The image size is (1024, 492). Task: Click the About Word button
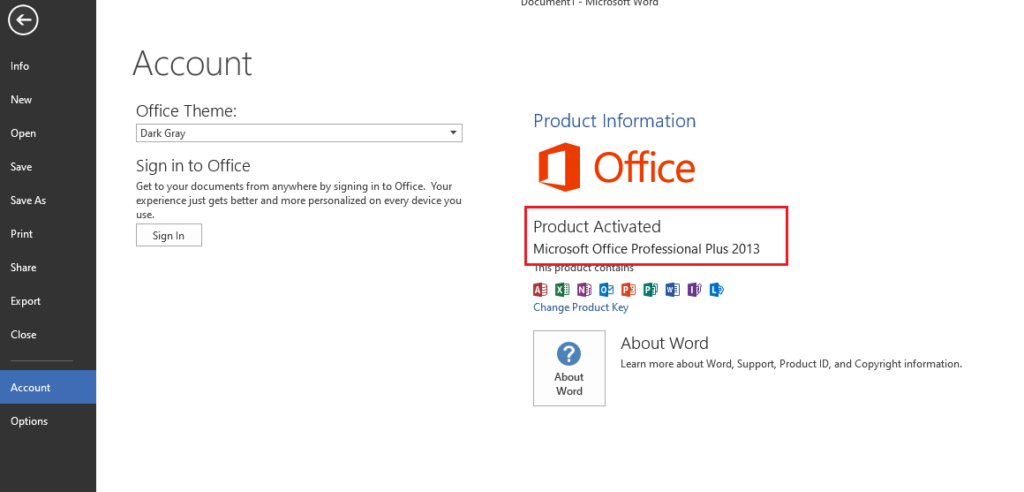569,368
